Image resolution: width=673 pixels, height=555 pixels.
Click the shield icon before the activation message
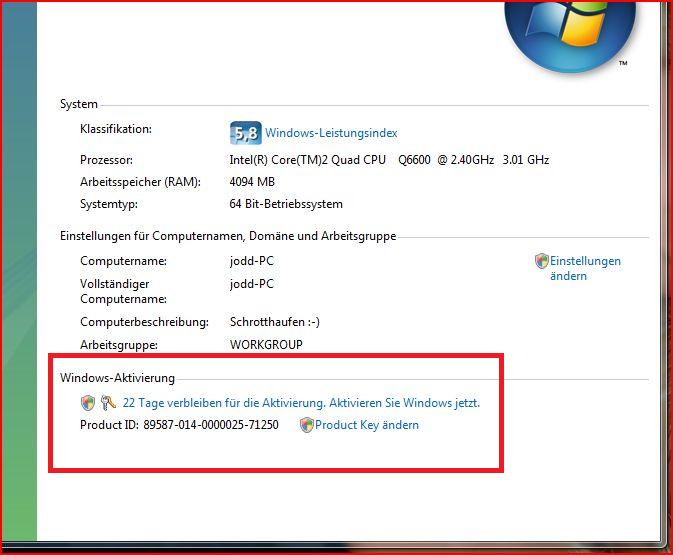click(88, 403)
